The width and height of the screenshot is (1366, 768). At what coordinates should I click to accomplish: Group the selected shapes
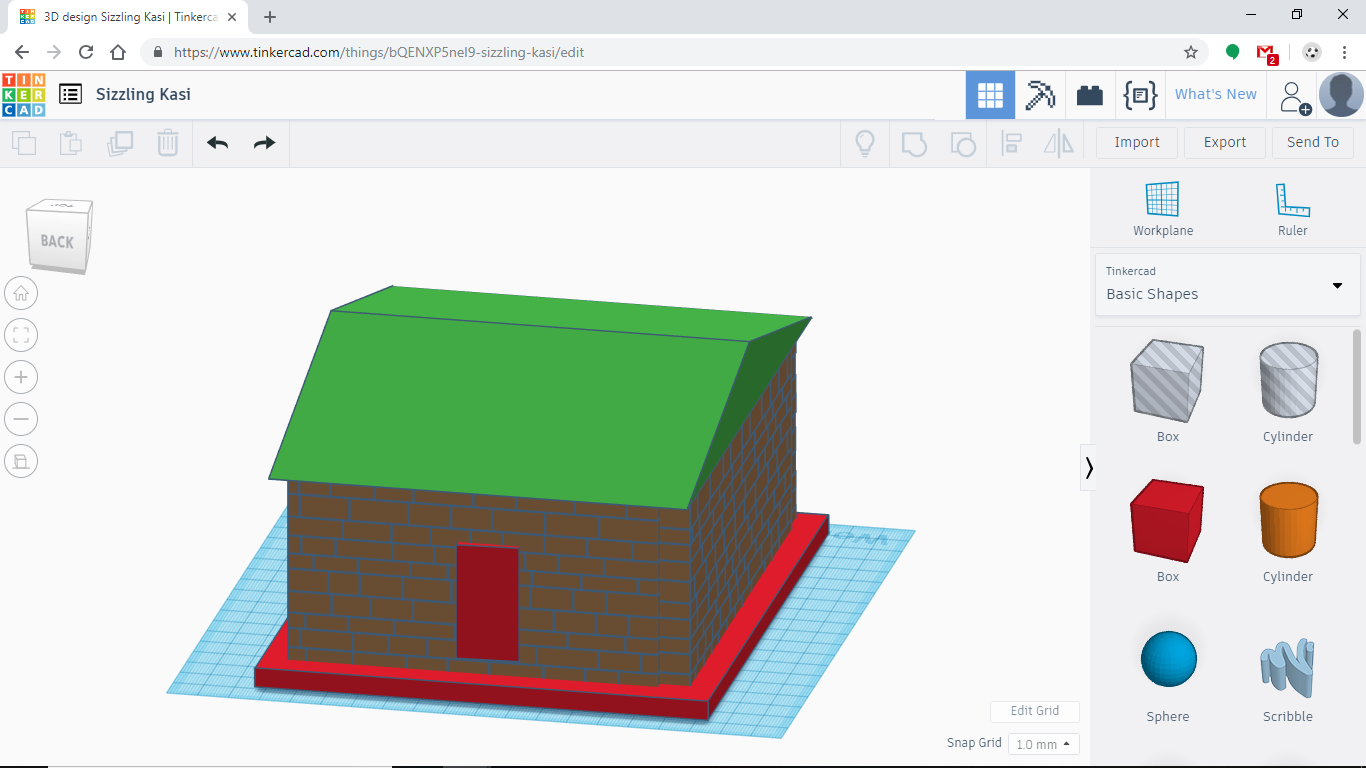tap(913, 144)
